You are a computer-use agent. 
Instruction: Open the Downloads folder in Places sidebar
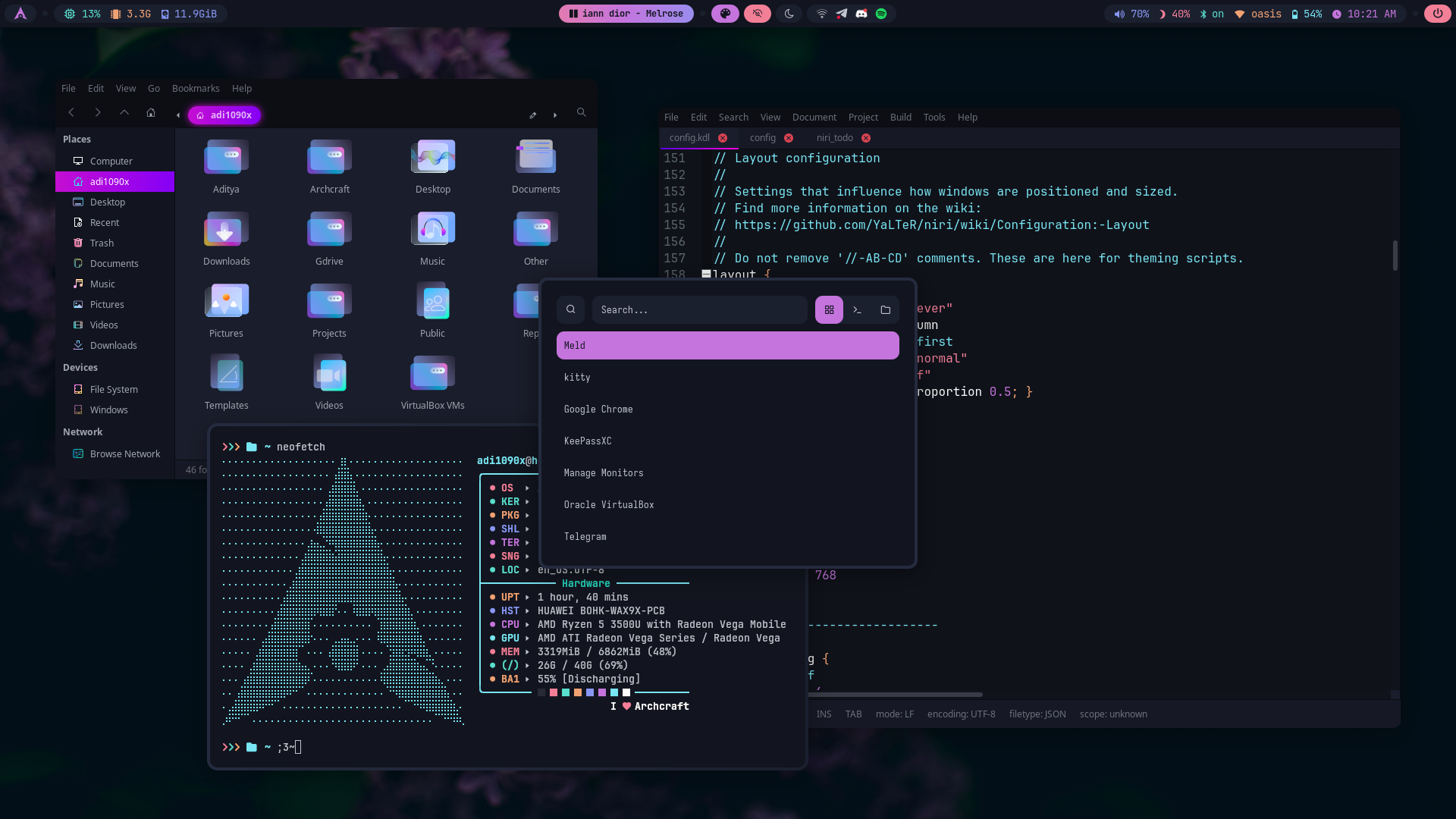113,345
